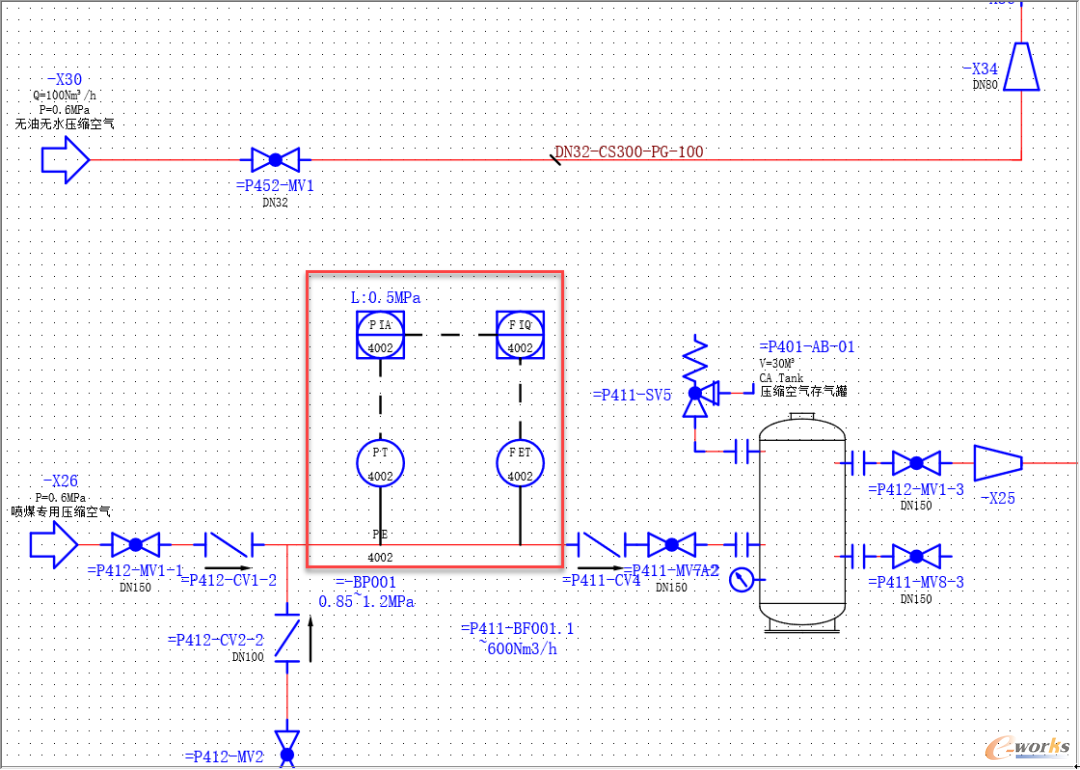This screenshot has height=770, width=1080.
Task: Click the -X34 tag label
Action: point(980,69)
